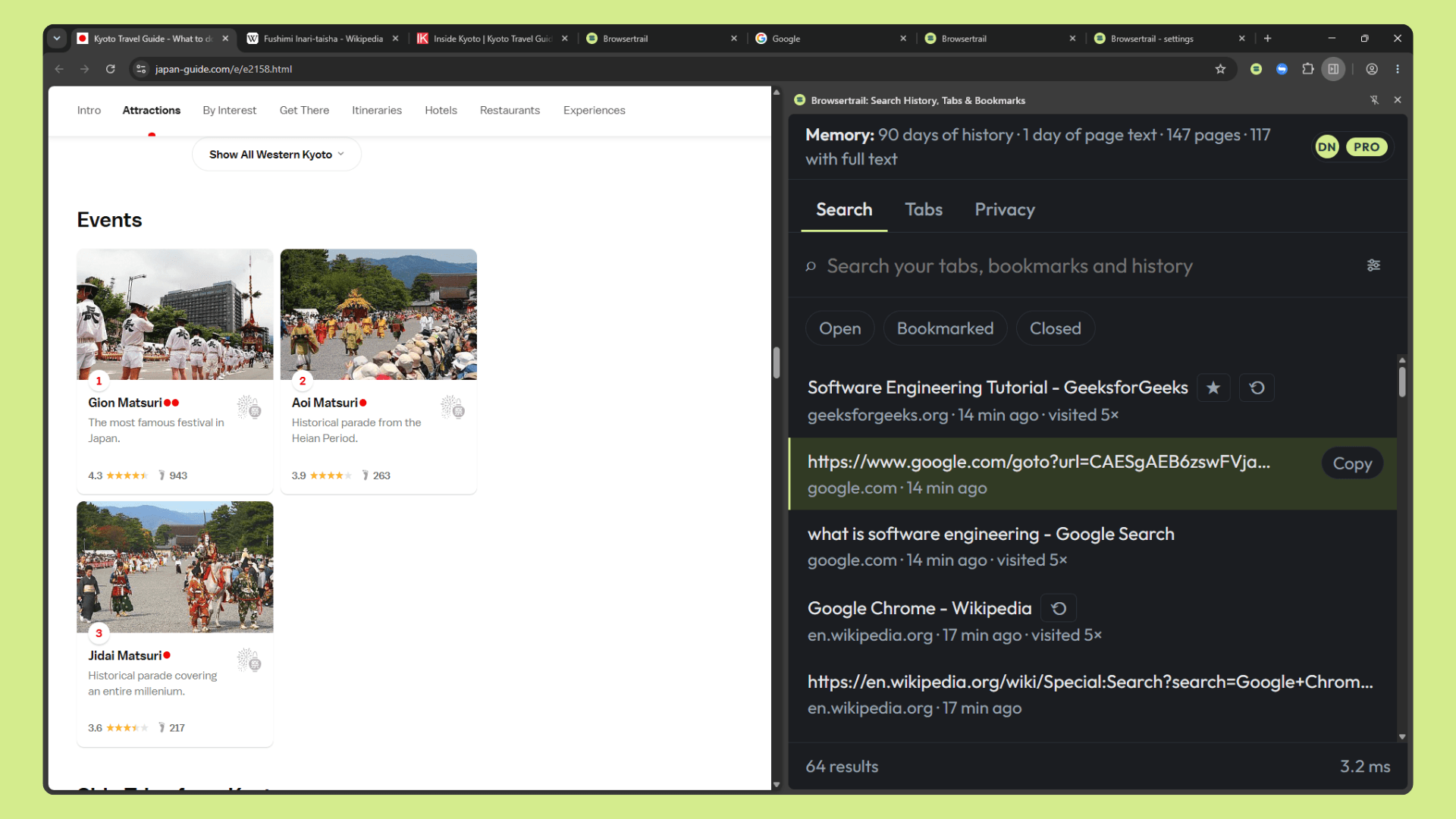Open the Browsertrail extension icon in toolbar
The image size is (1456, 819).
pos(1256,69)
